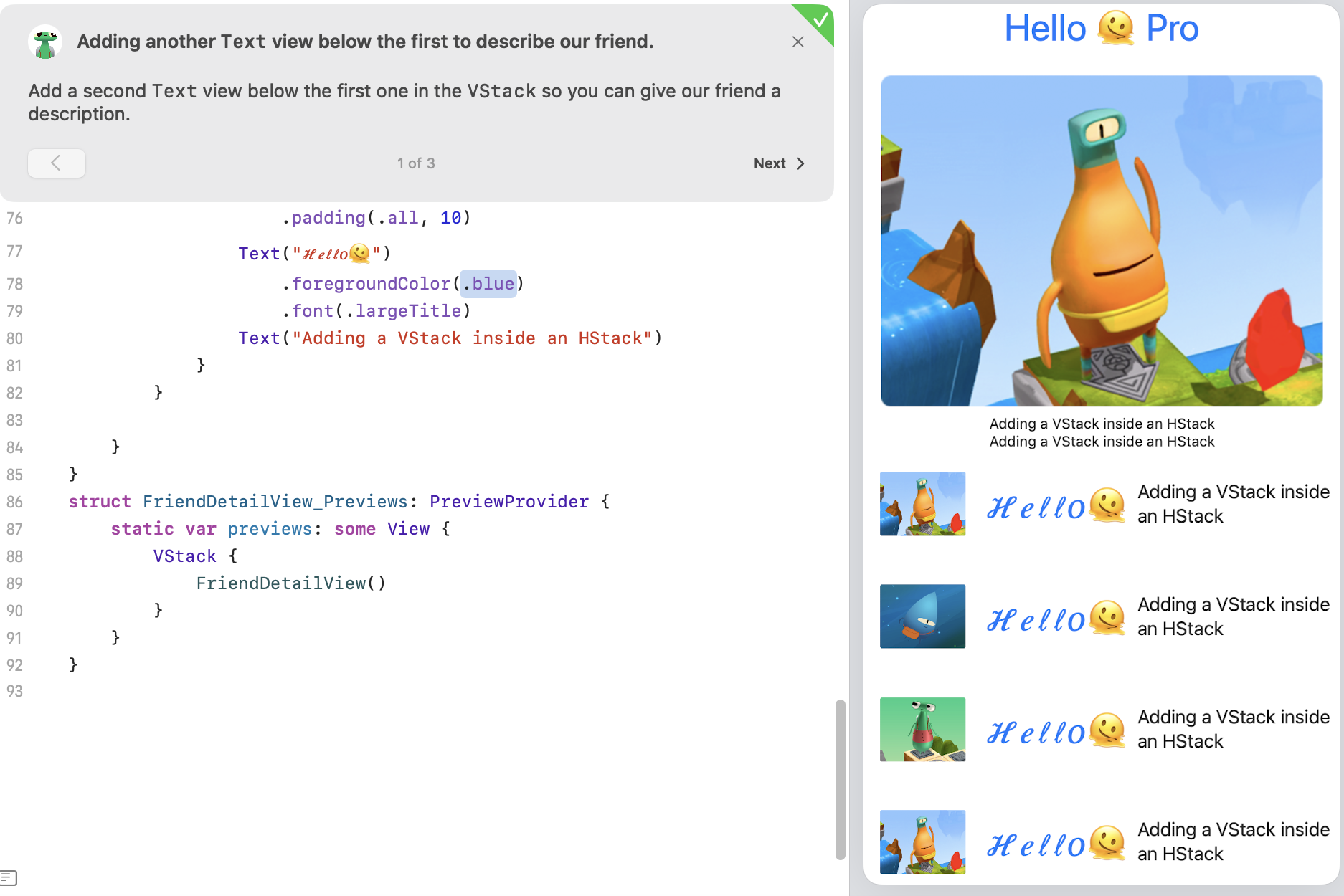Click the last orange character thumbnail row
This screenshot has width=1344, height=896.
[922, 842]
